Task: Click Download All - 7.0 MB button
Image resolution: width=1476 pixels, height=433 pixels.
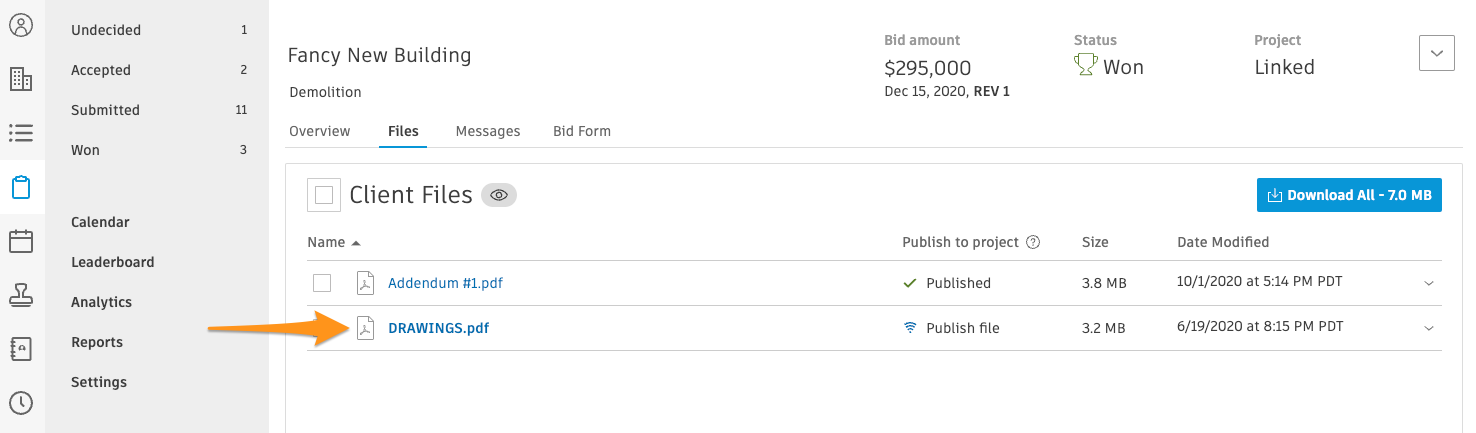Action: point(1349,195)
